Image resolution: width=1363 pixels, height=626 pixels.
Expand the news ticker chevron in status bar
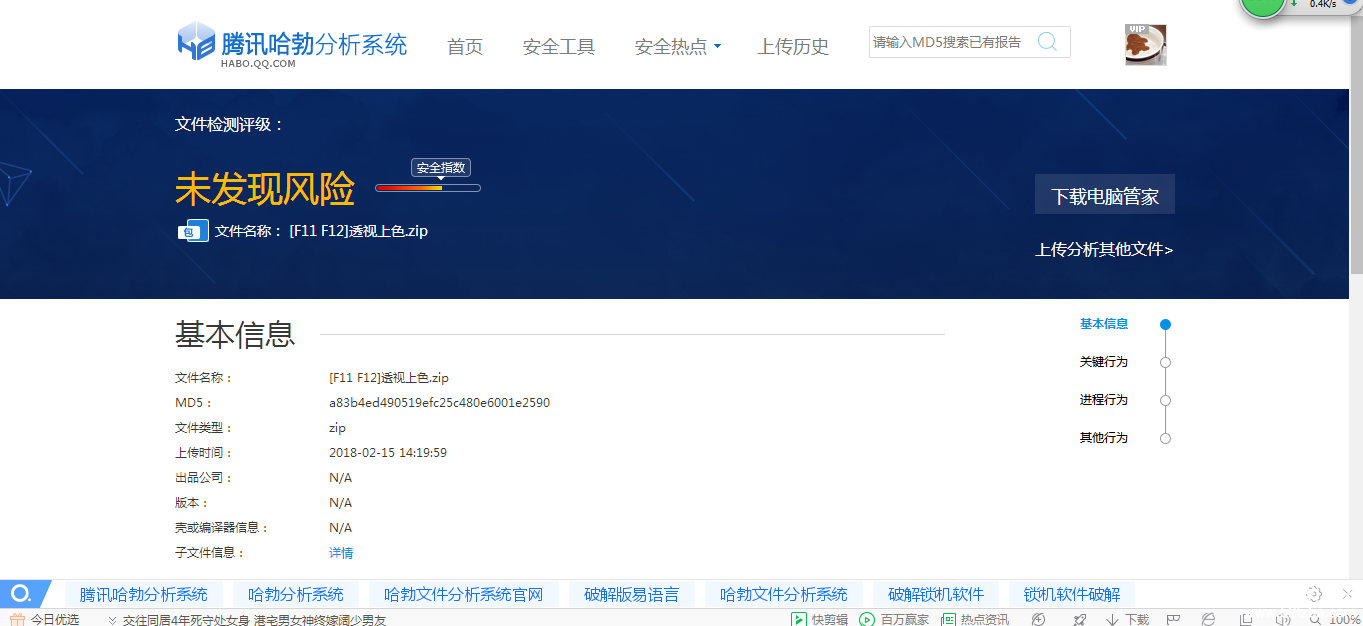click(x=113, y=620)
